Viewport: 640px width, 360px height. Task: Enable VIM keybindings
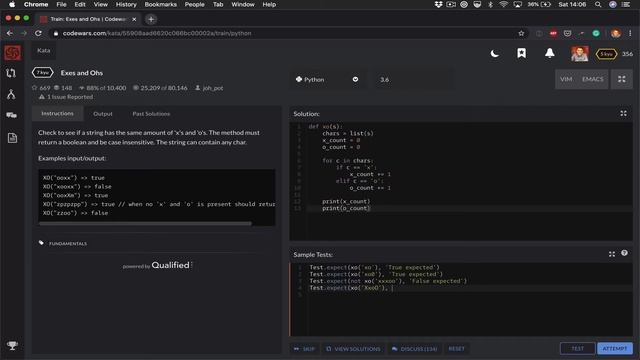click(566, 79)
